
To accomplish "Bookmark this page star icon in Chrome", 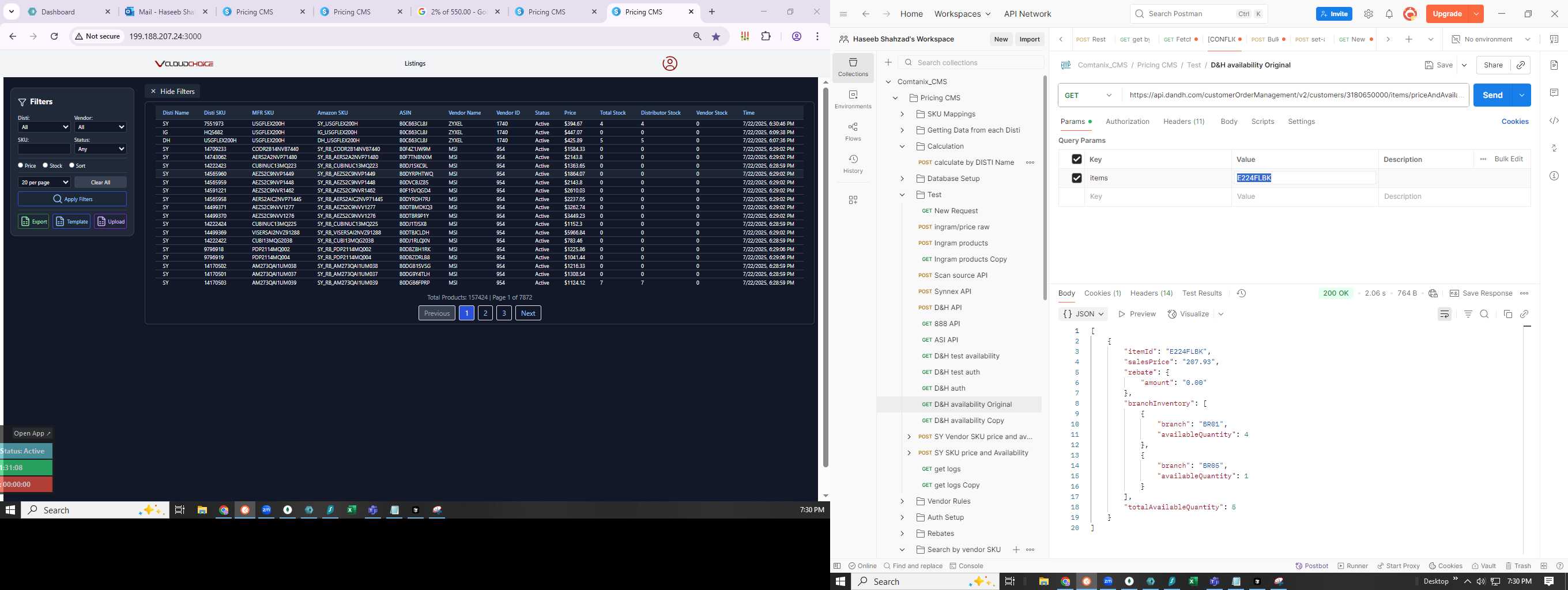I will pos(716,36).
